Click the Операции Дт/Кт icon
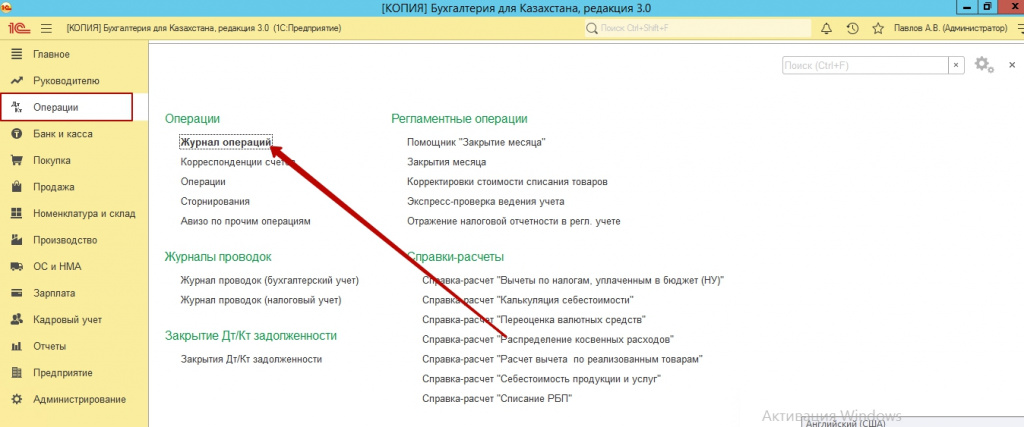1024x427 pixels. coord(18,107)
